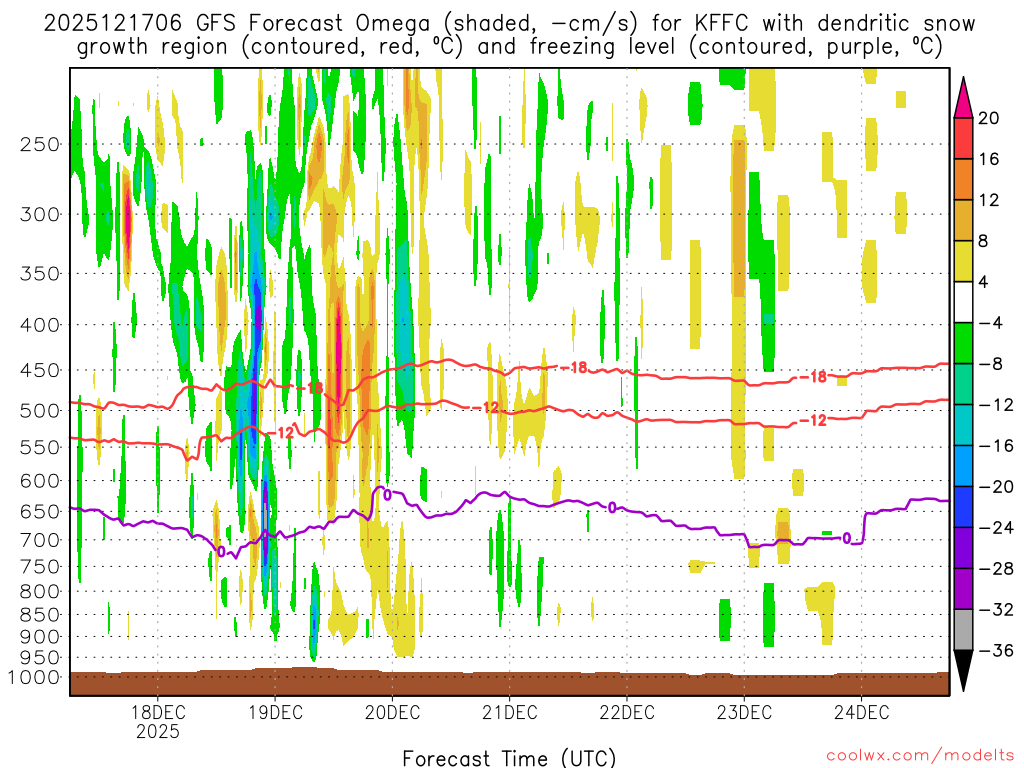Viewport: 1024px width, 768px height.
Task: Select the 'Forecast Time (UTC)' axis label
Action: 509,758
